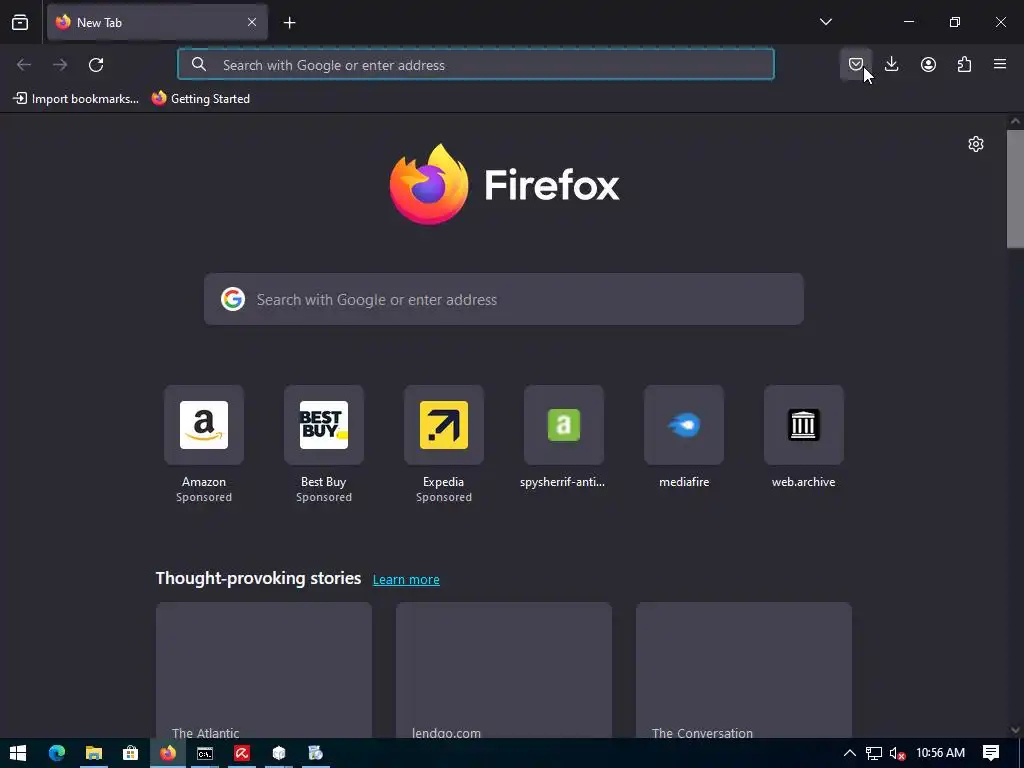Click Firefox icon in taskbar

pyautogui.click(x=168, y=753)
